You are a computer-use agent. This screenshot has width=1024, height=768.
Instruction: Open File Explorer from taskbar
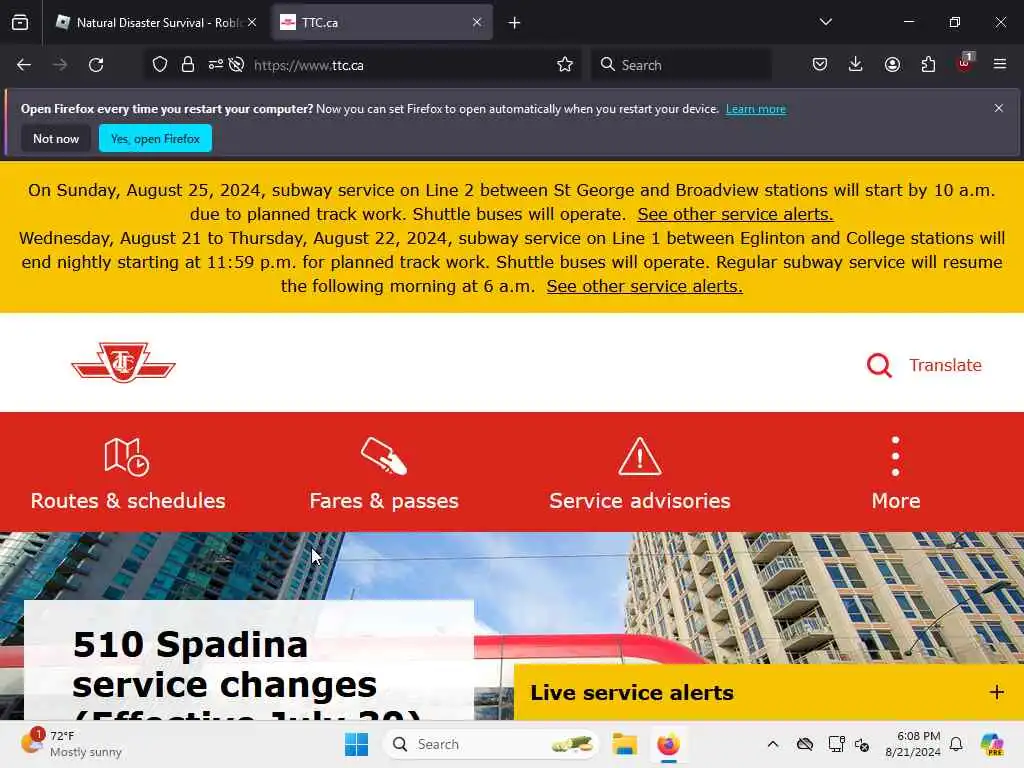coord(624,744)
